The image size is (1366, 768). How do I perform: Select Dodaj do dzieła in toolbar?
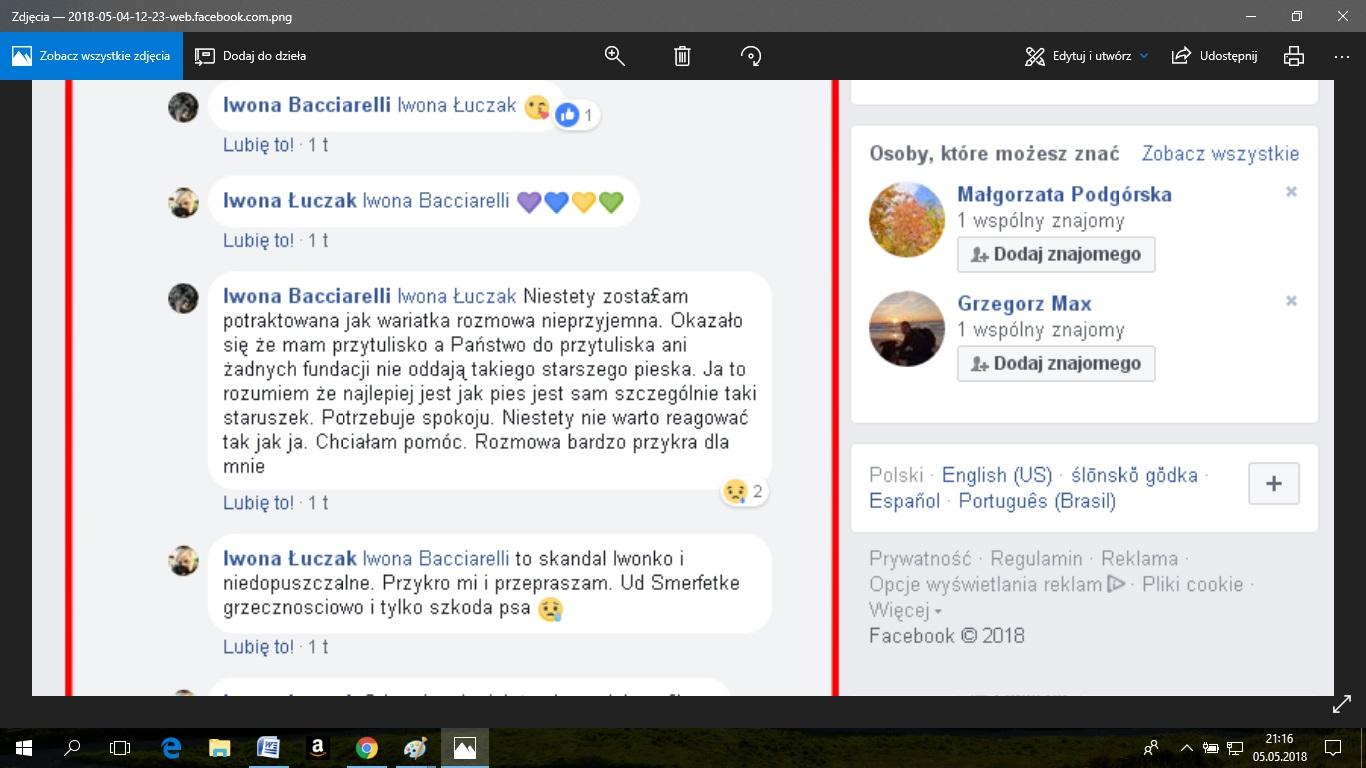251,56
